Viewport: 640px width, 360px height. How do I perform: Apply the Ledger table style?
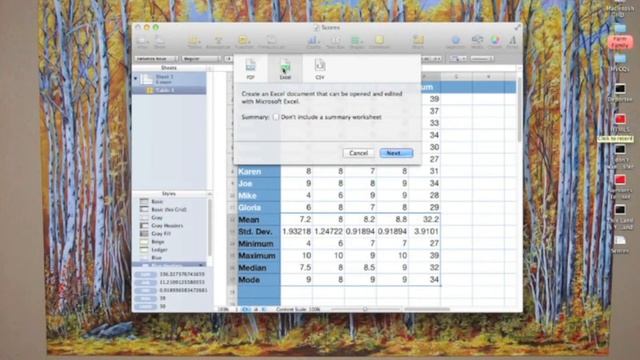[x=169, y=250]
